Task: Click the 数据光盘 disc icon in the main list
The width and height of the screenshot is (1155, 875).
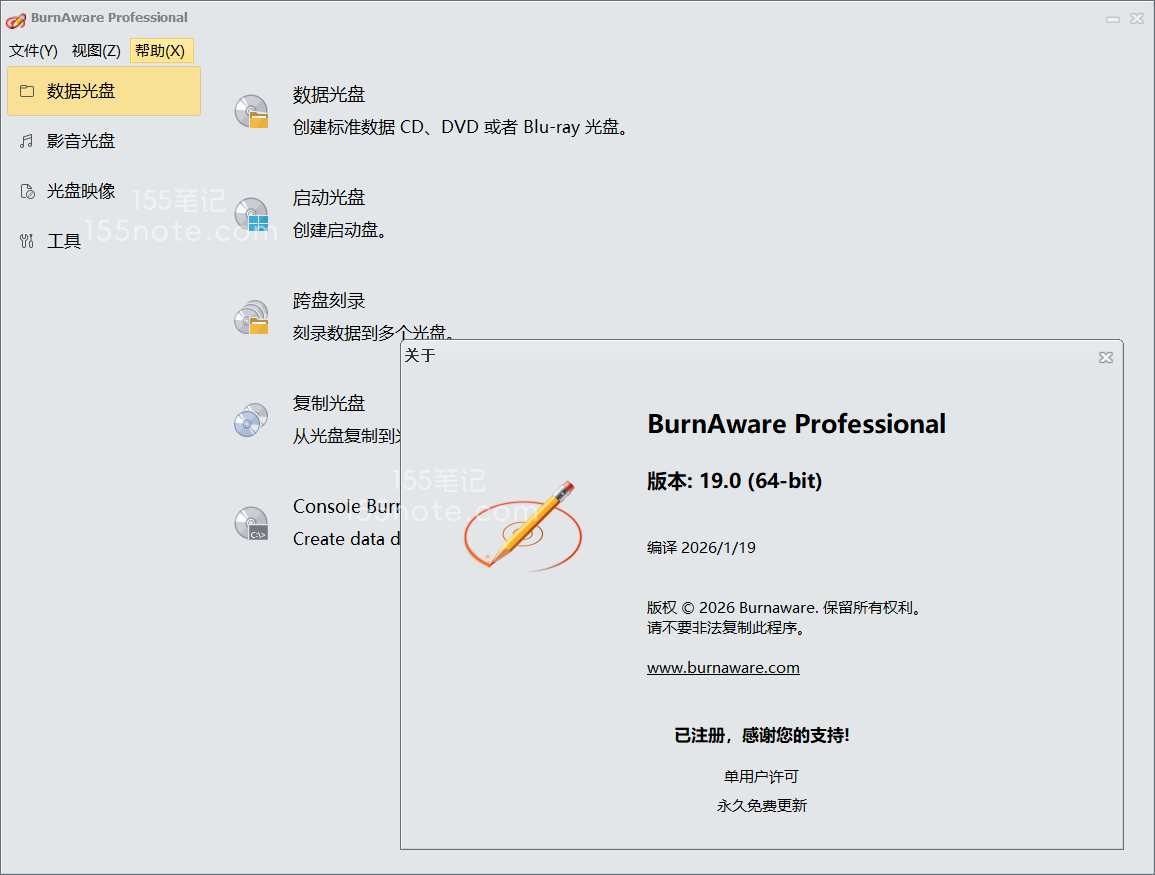Action: point(251,111)
